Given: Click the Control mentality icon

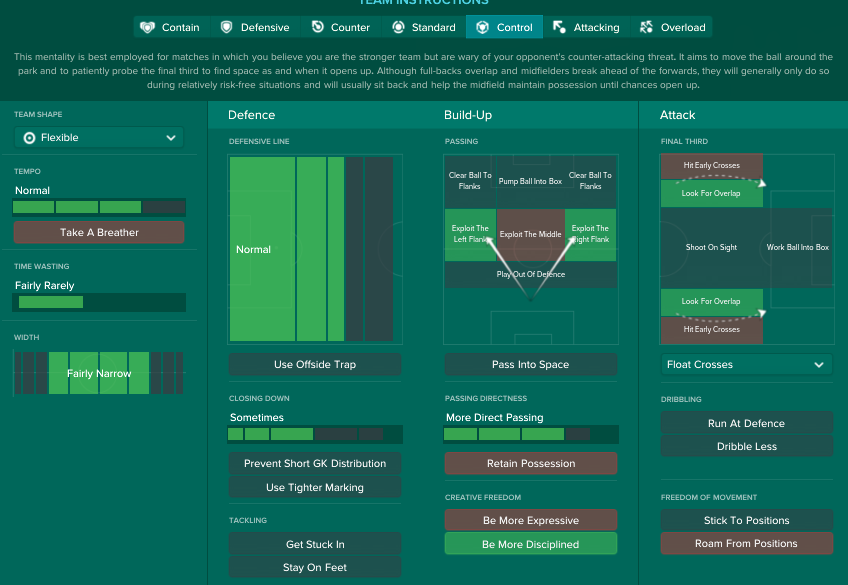Looking at the screenshot, I should (484, 27).
